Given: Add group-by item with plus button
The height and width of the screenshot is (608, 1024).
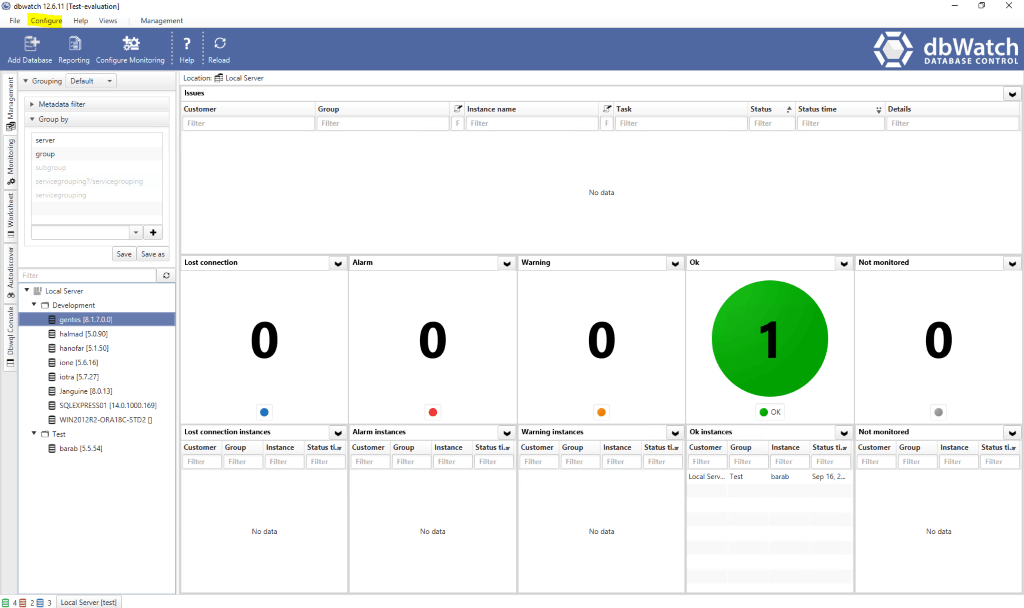Looking at the screenshot, I should (153, 232).
